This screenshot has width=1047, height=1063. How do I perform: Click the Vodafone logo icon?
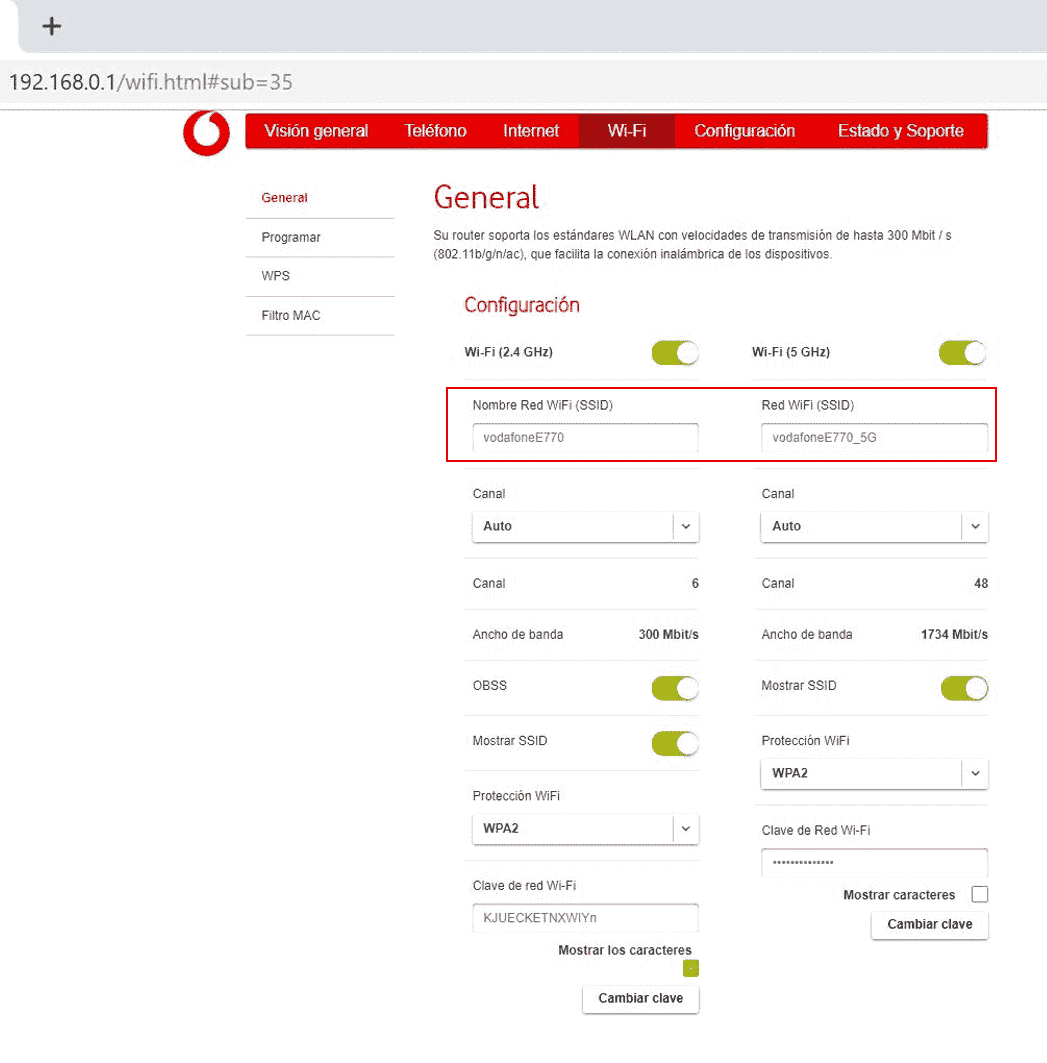206,133
